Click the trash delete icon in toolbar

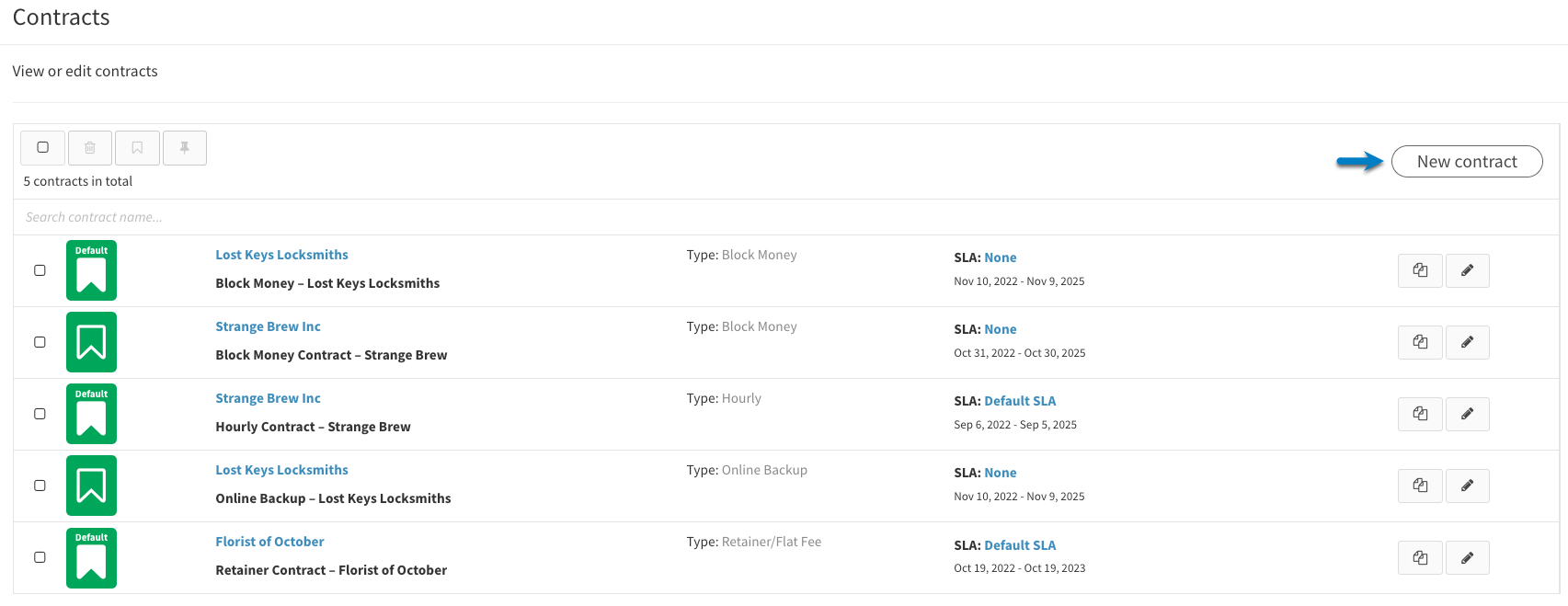90,148
